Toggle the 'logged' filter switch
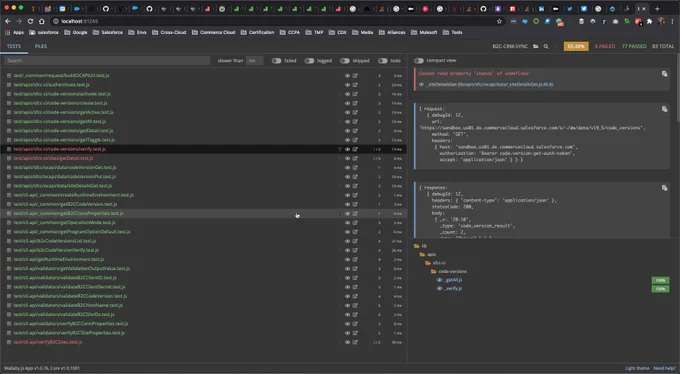Image resolution: width=680 pixels, height=374 pixels. pyautogui.click(x=309, y=61)
